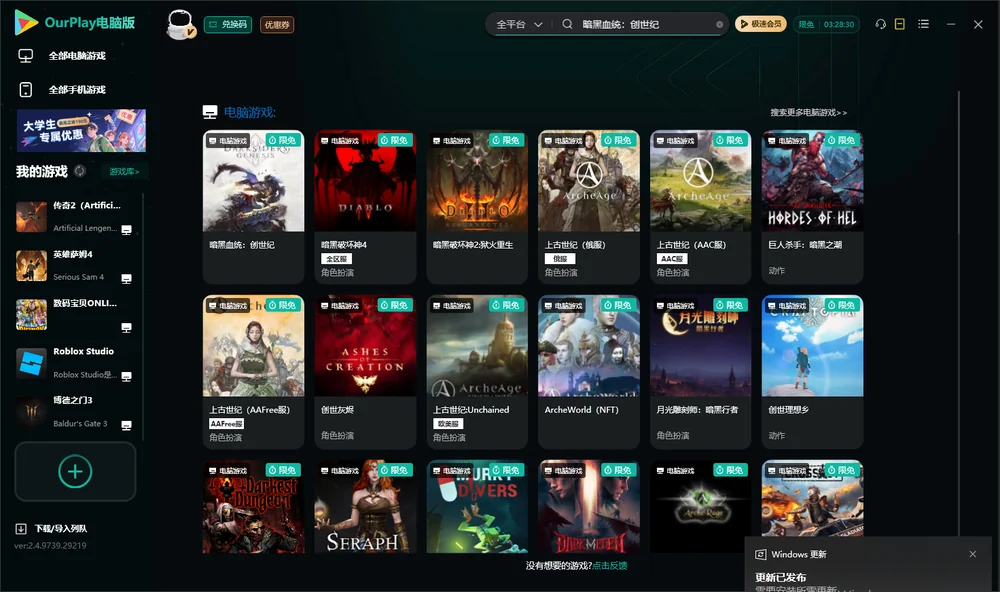Open the Seraph game card

tap(365, 507)
